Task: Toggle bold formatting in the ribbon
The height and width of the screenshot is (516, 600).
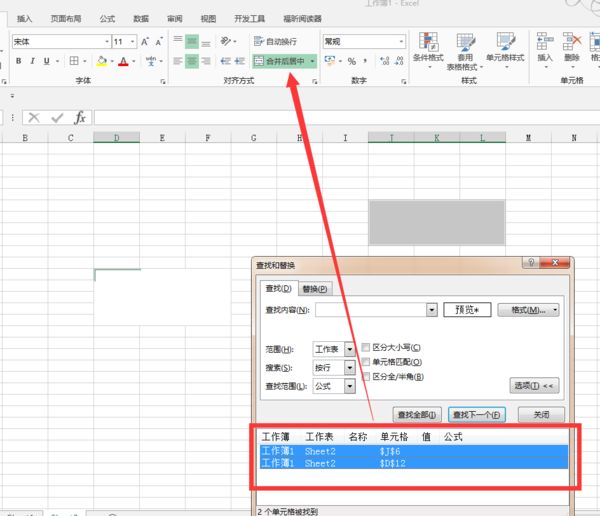Action: (18, 61)
